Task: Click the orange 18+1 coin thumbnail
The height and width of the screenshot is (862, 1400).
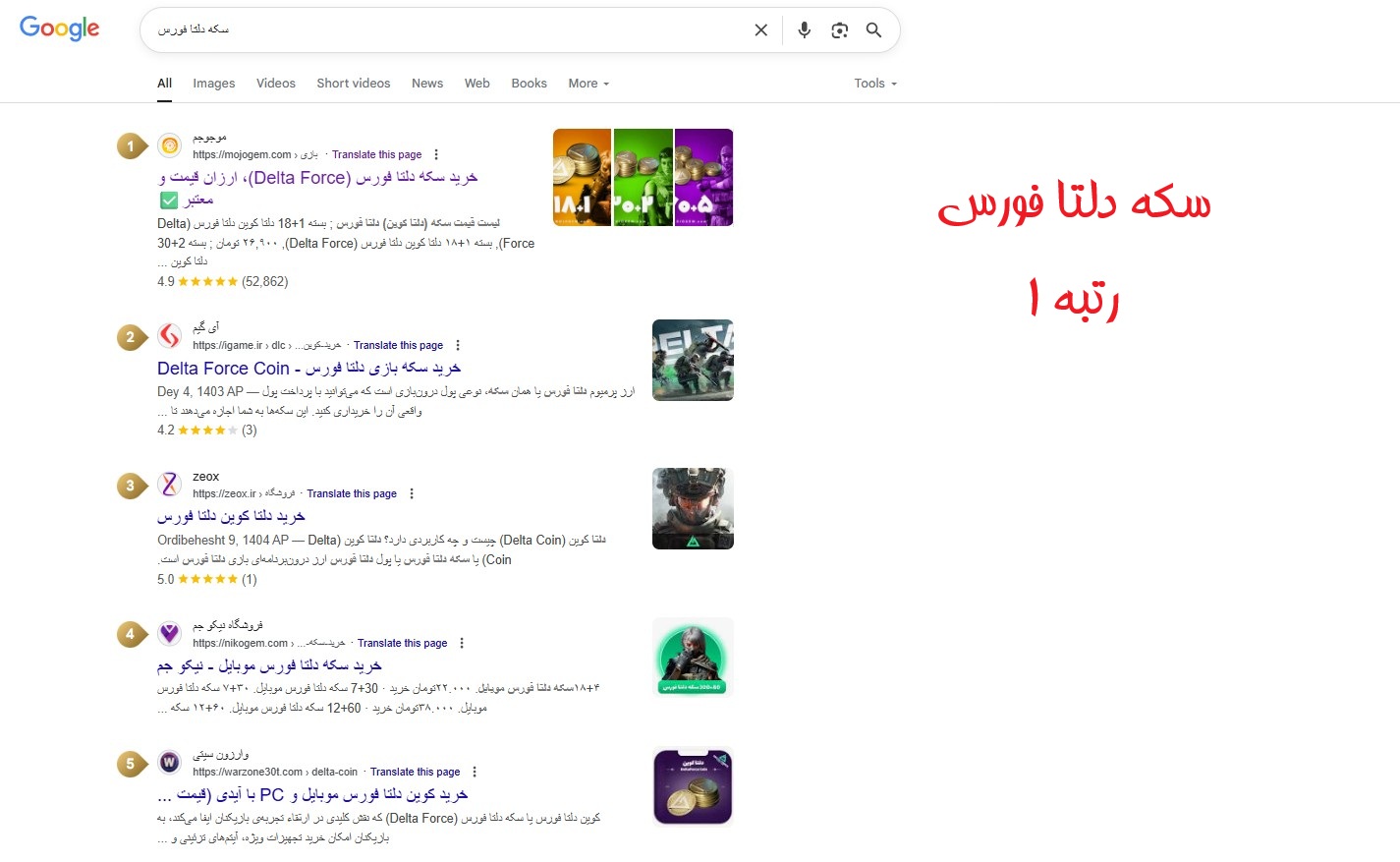Action: [x=582, y=177]
